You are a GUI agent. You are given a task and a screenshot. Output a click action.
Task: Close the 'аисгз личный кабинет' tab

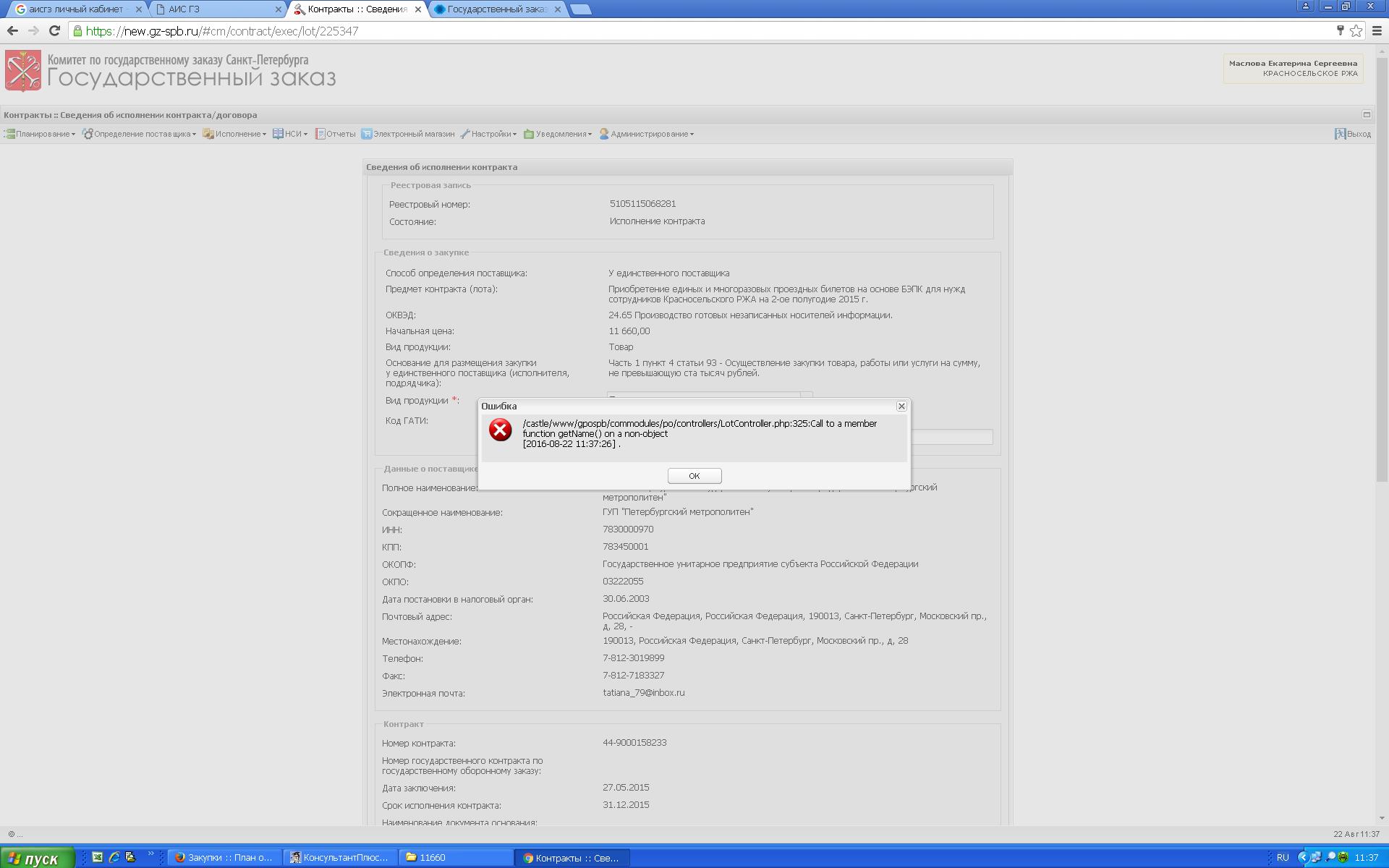pos(139,9)
